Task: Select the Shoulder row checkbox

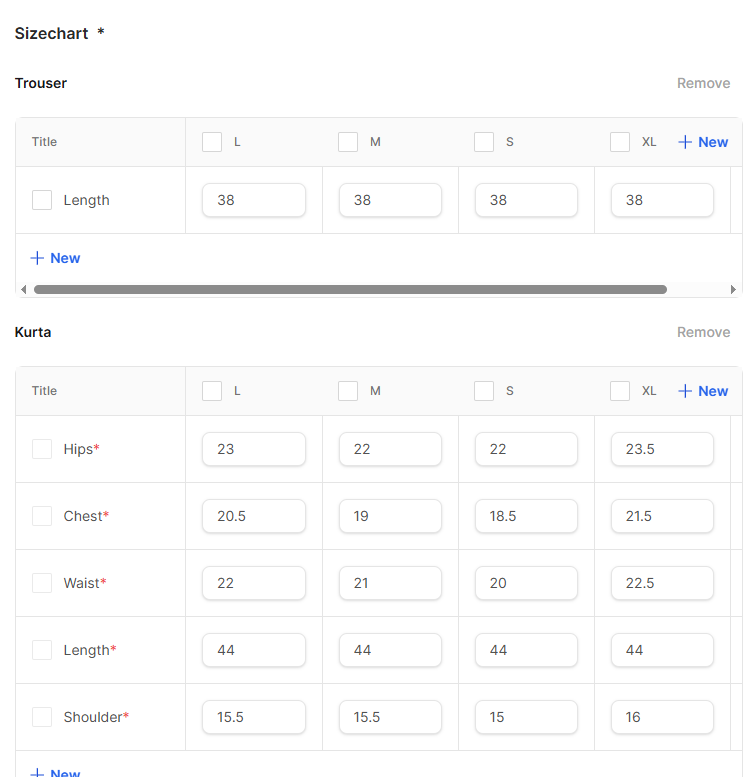Action: pos(42,717)
